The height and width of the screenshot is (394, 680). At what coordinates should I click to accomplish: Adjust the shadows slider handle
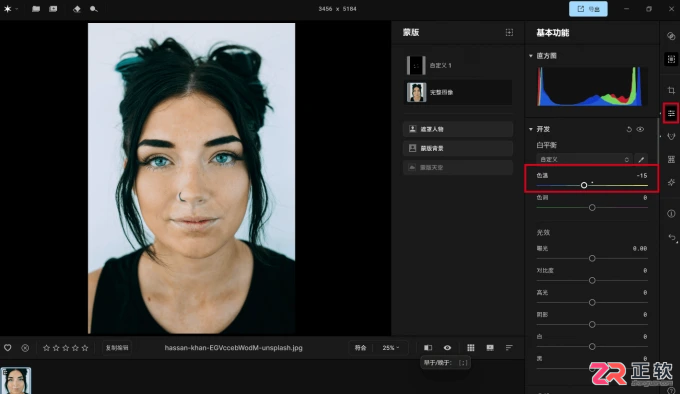click(592, 325)
